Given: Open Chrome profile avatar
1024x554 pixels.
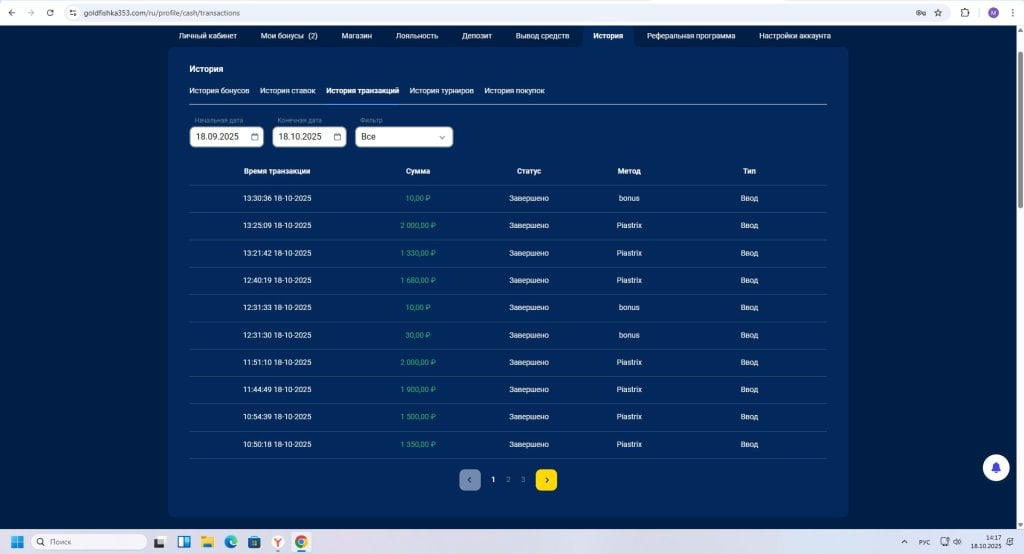Looking at the screenshot, I should pos(993,12).
